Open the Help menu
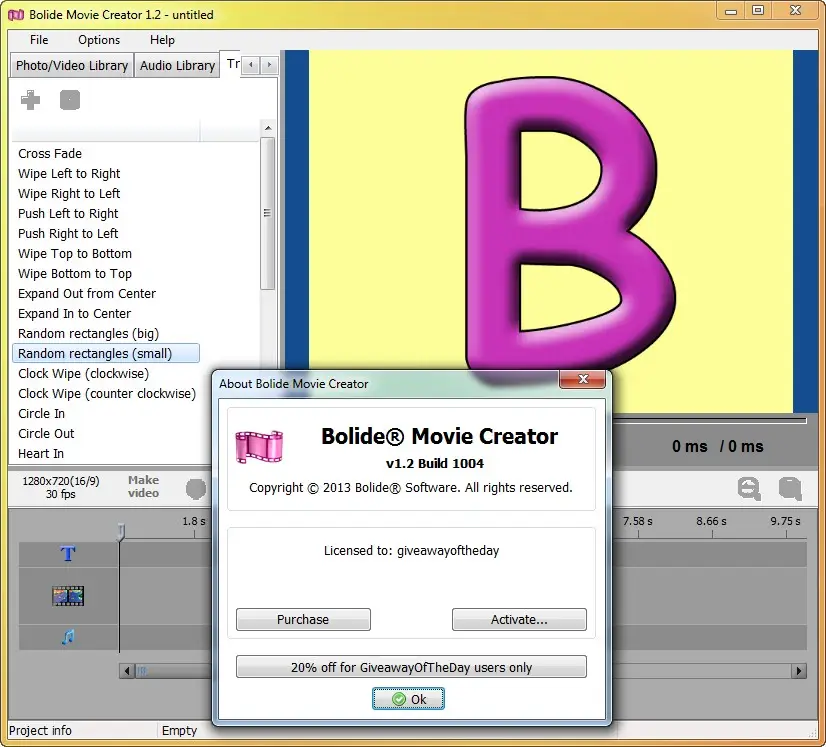This screenshot has width=826, height=747. 162,40
